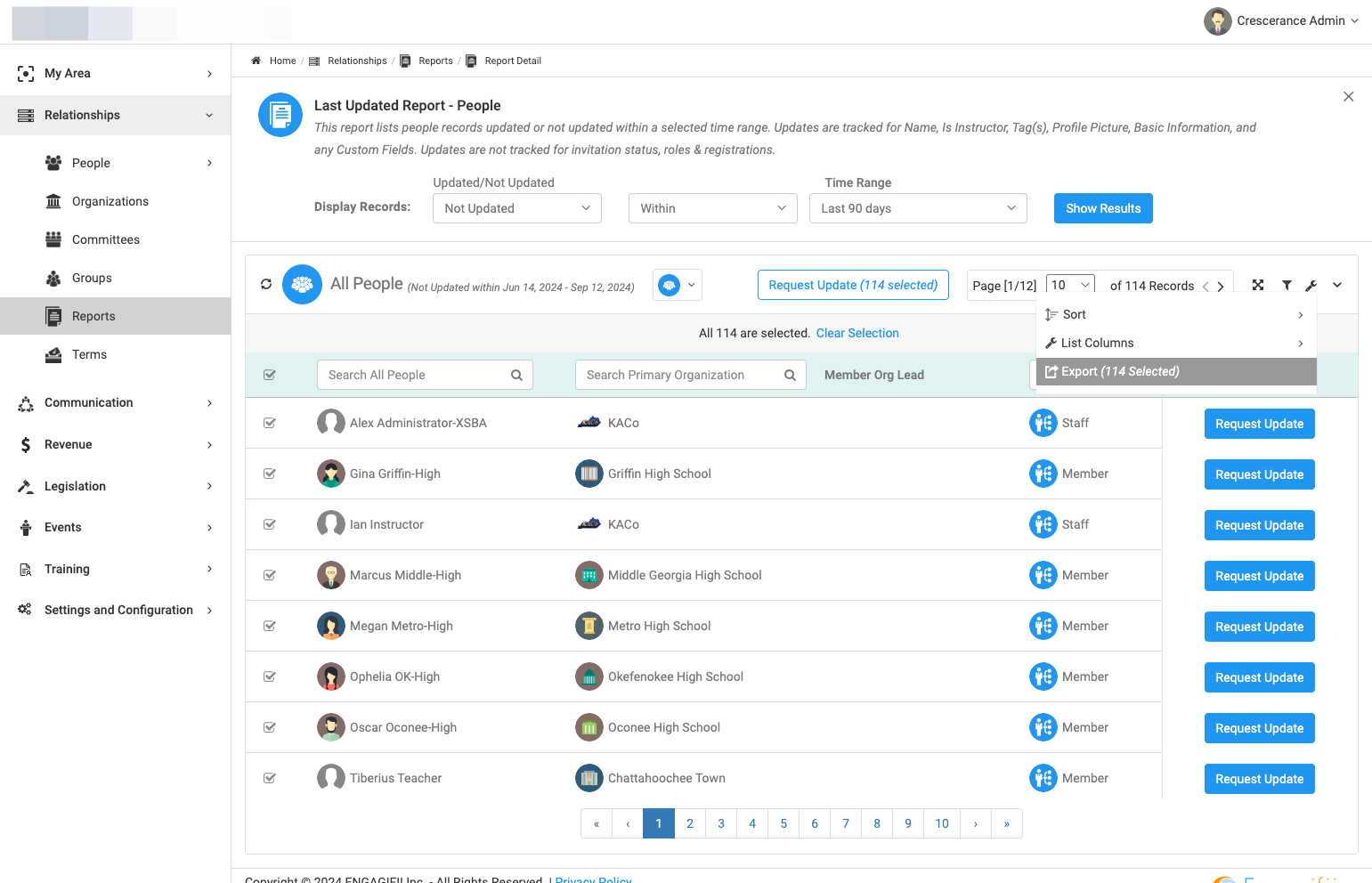The height and width of the screenshot is (883, 1372).
Task: Open the Not Updated dropdown
Action: (517, 208)
